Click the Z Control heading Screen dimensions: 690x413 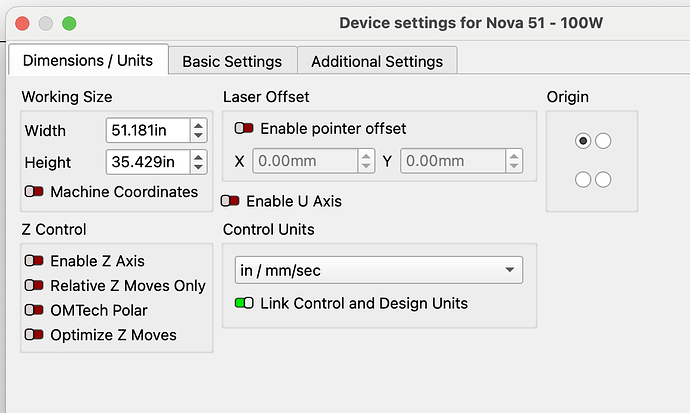pyautogui.click(x=54, y=229)
